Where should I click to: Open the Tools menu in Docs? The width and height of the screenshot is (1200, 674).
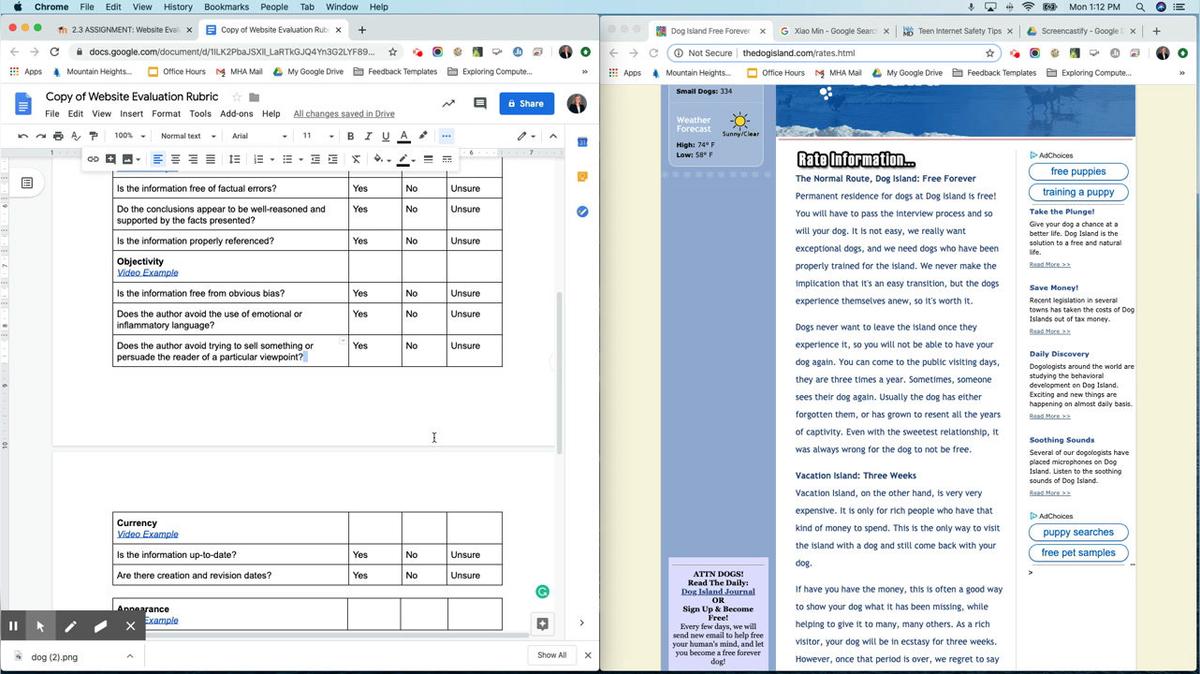point(200,114)
